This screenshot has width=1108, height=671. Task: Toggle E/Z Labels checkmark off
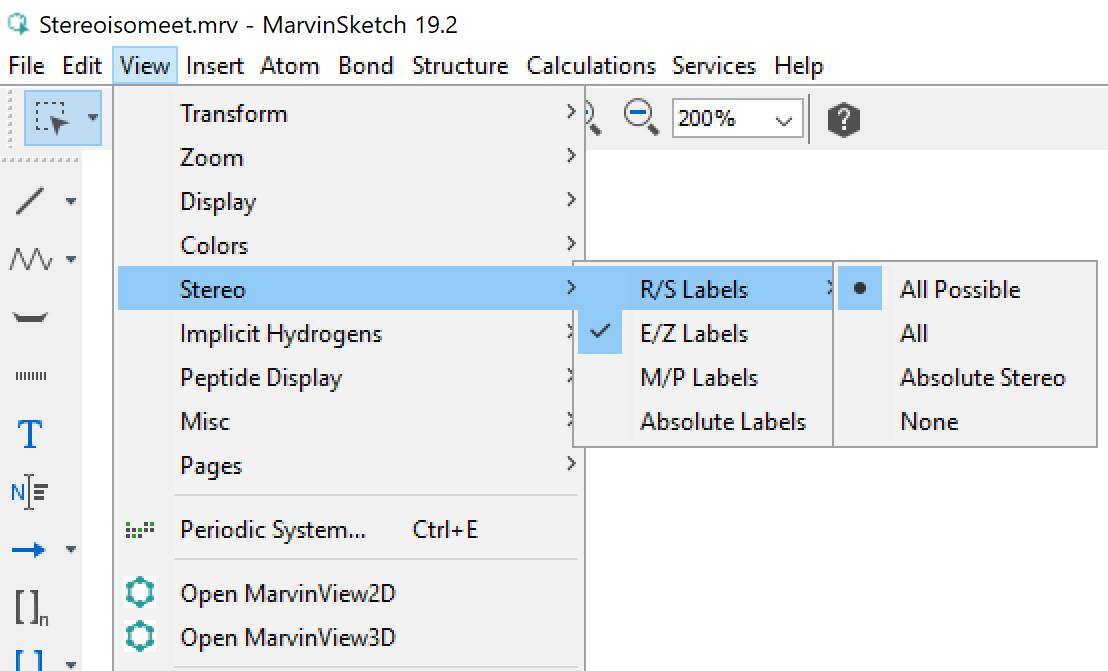coord(694,334)
